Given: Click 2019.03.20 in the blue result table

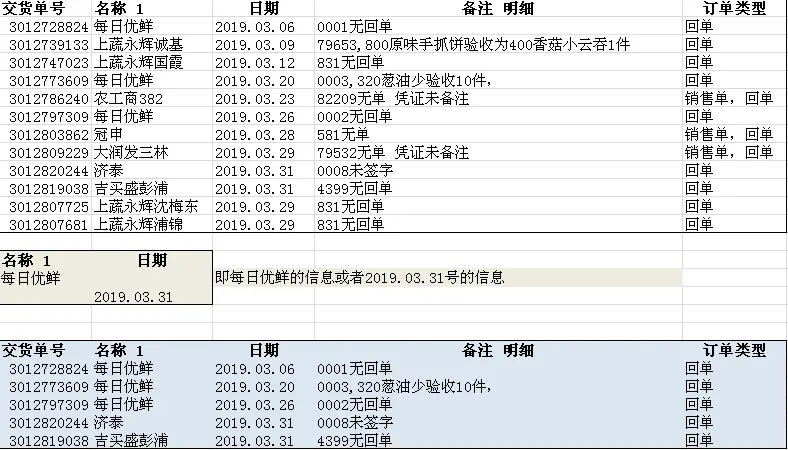Looking at the screenshot, I should [x=255, y=387].
